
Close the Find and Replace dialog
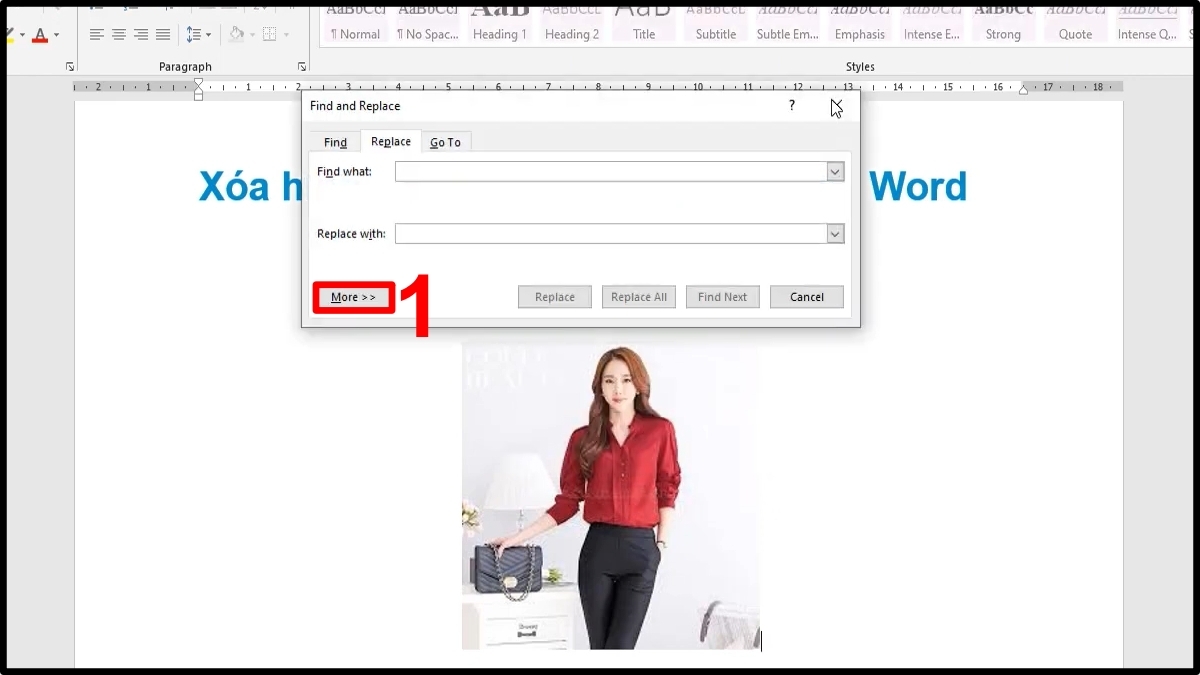[837, 105]
